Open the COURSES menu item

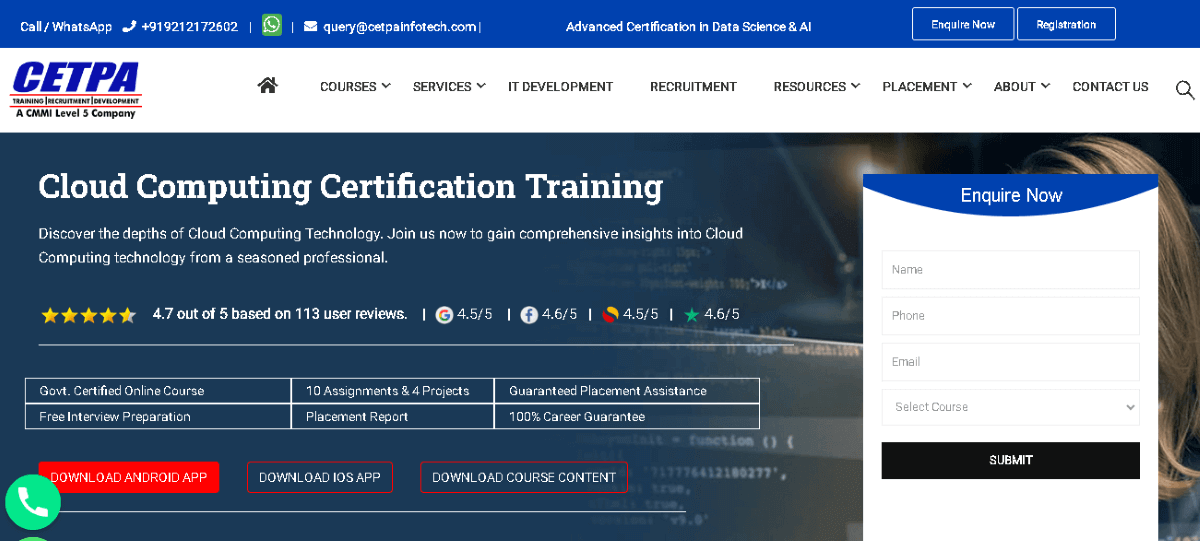pos(348,87)
